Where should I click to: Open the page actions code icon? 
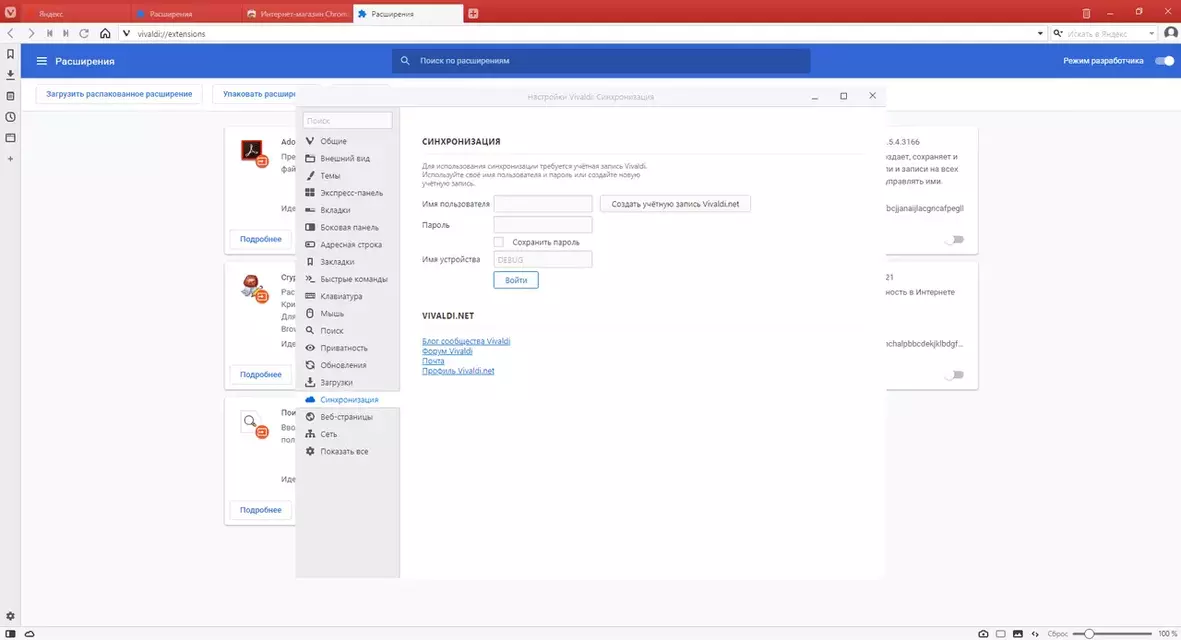point(1035,634)
